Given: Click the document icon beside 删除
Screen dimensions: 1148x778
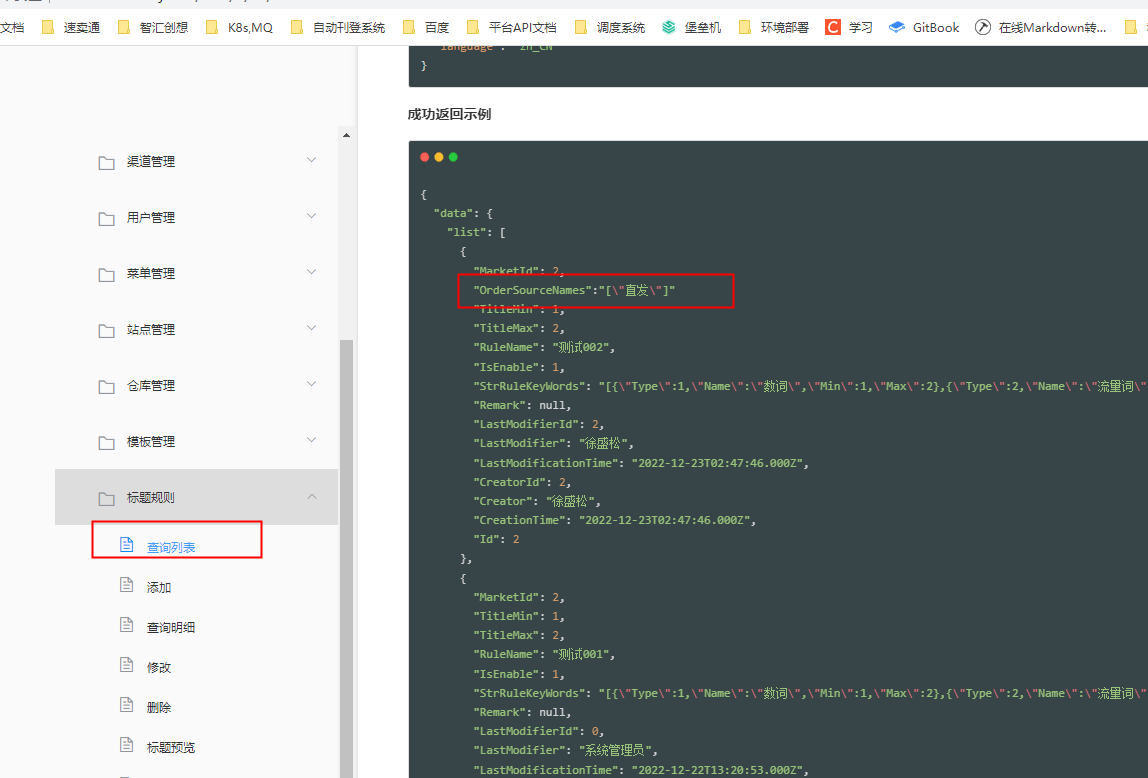Looking at the screenshot, I should 127,706.
